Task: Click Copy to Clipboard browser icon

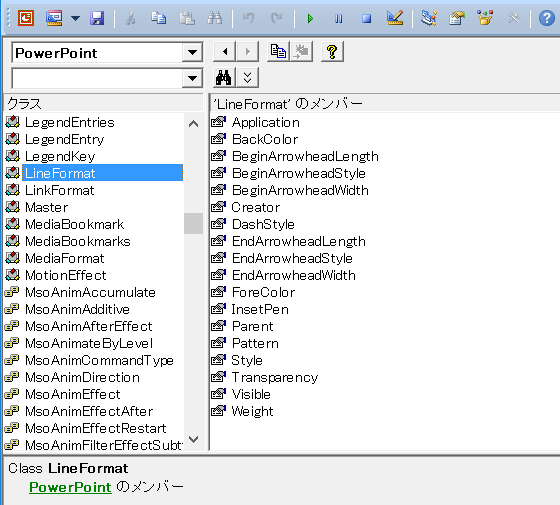Action: pos(278,52)
